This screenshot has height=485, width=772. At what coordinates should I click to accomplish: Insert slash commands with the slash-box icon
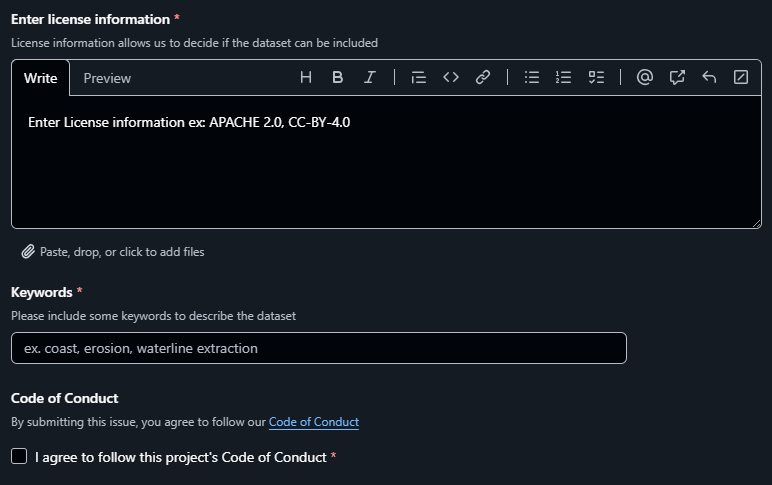741,77
